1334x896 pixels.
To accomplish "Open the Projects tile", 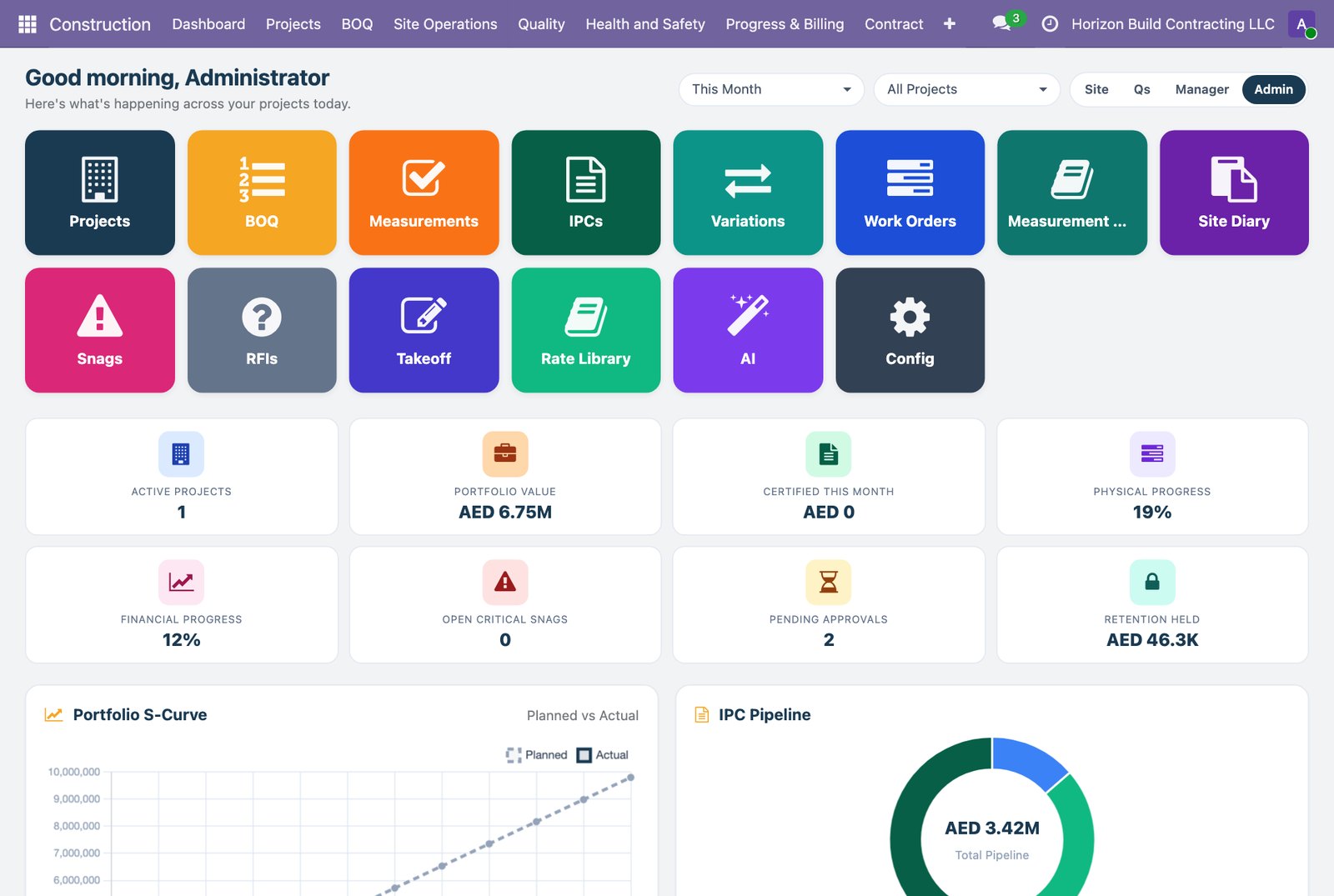I will (100, 193).
